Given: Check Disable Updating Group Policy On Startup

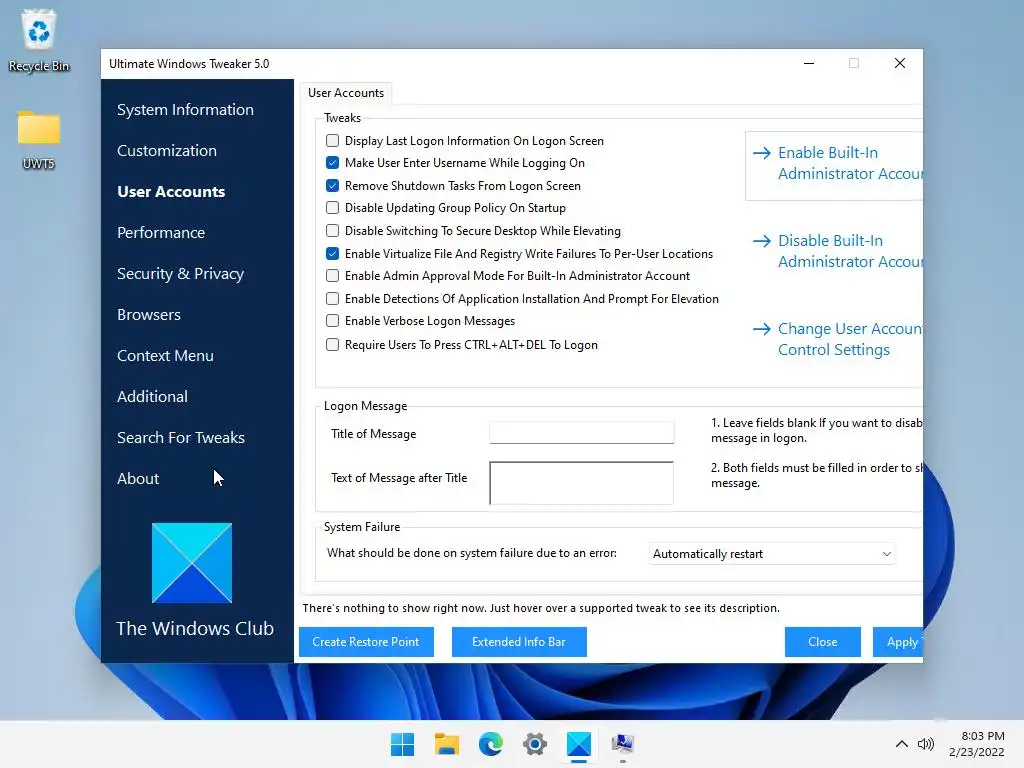Looking at the screenshot, I should coord(332,208).
